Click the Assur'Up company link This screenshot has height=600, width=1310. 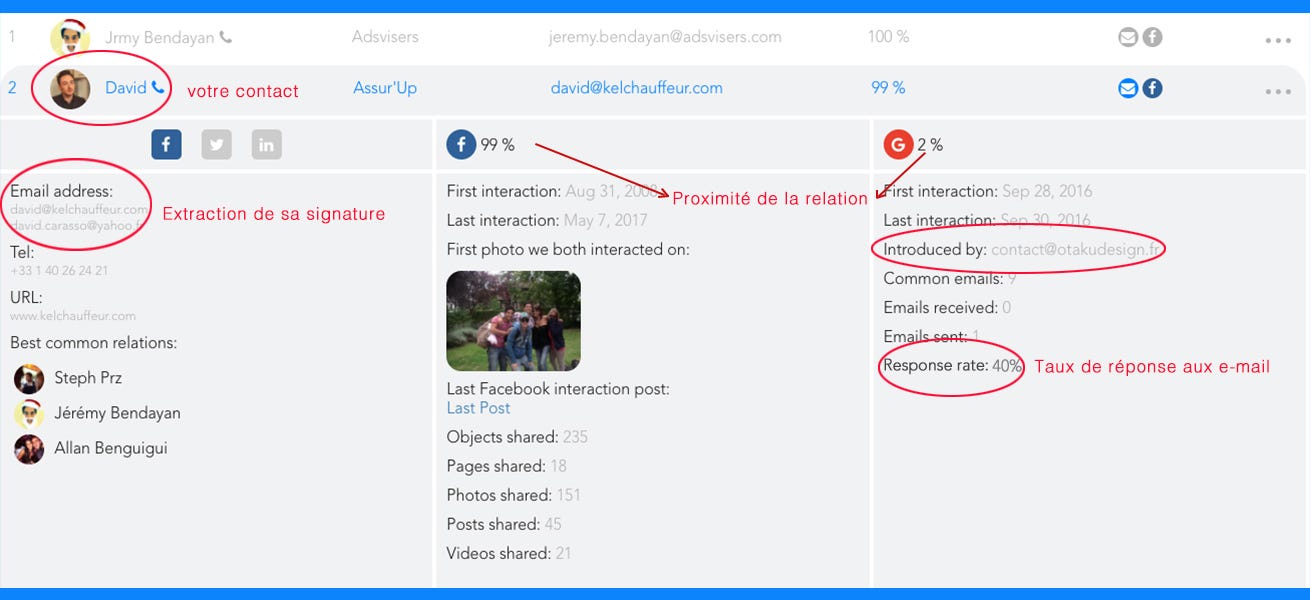point(385,88)
